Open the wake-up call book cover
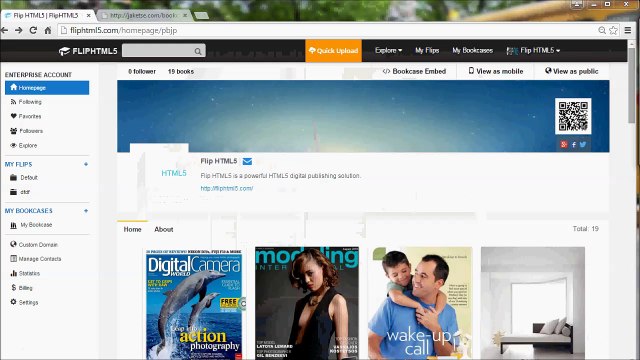This screenshot has width=640, height=360. (420, 303)
